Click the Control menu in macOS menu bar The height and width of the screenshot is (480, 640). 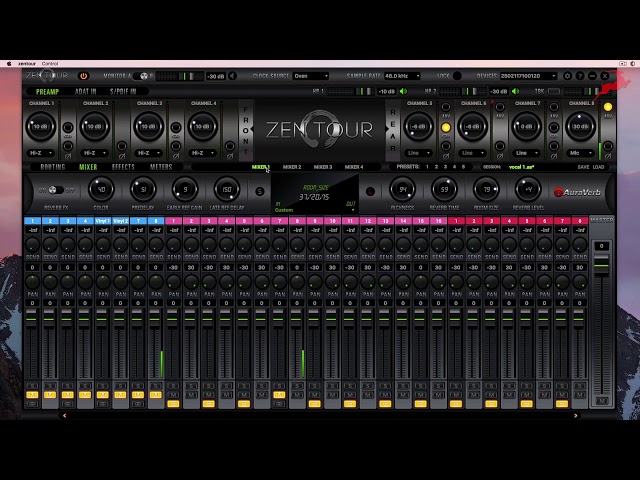tap(50, 64)
